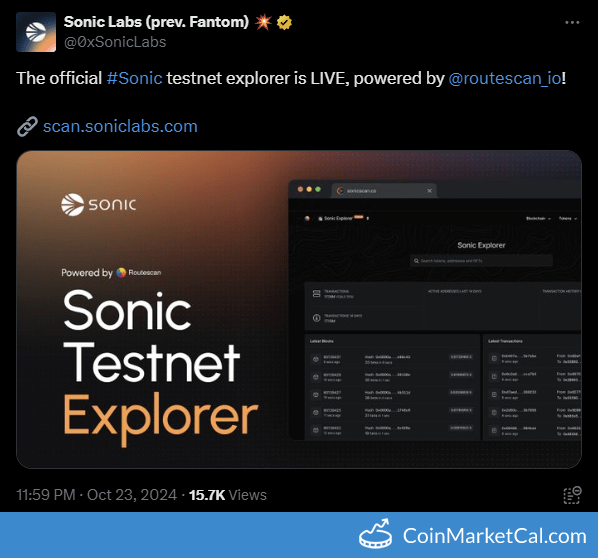Image resolution: width=598 pixels, height=558 pixels.
Task: Click the collision emoji after the name
Action: (263, 22)
